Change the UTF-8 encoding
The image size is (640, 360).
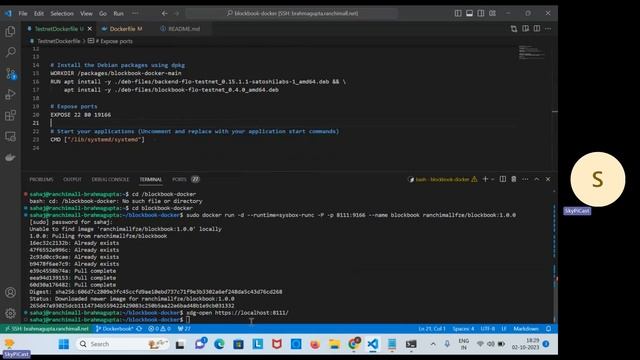click(x=488, y=329)
